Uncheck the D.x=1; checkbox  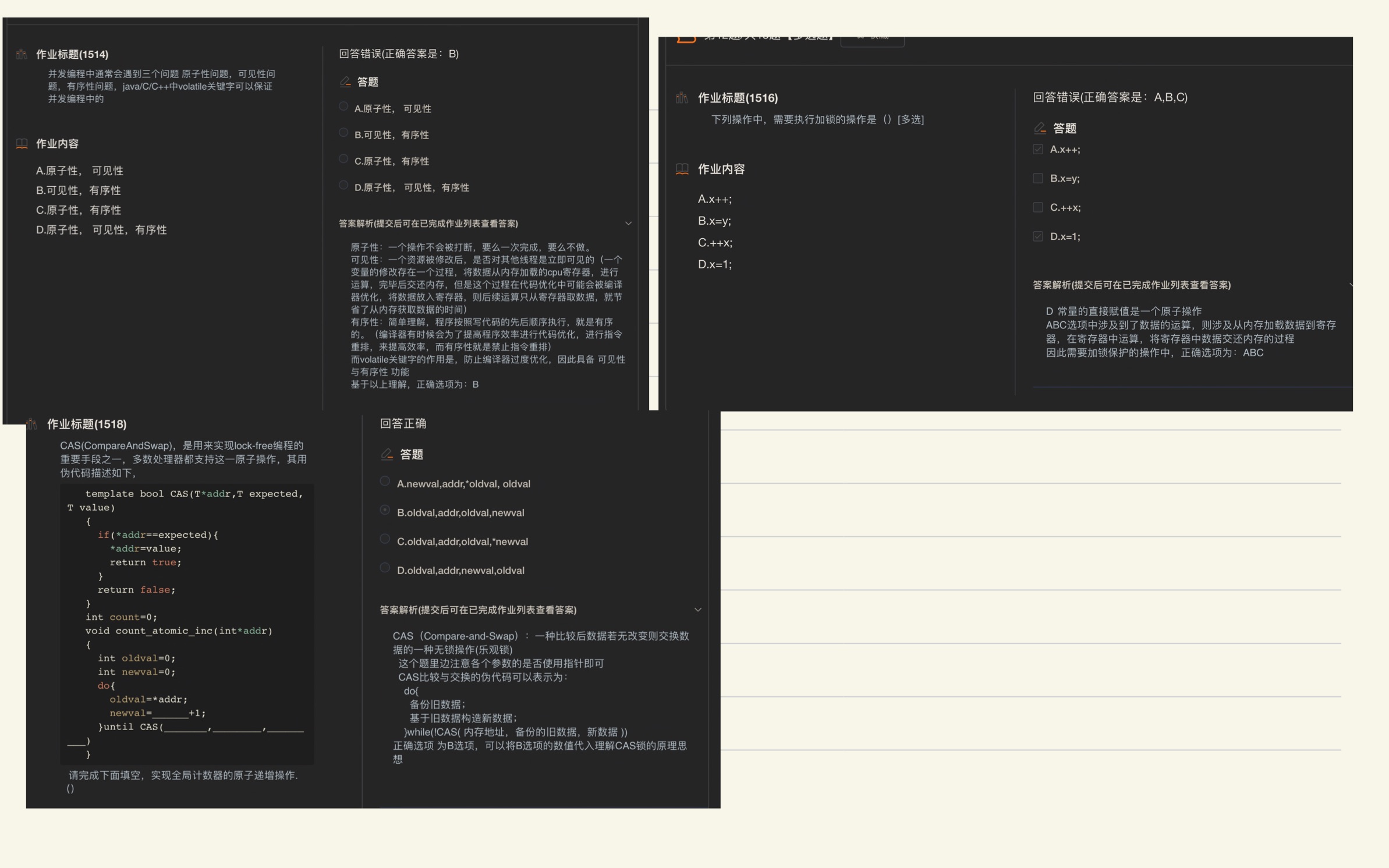click(x=1038, y=236)
